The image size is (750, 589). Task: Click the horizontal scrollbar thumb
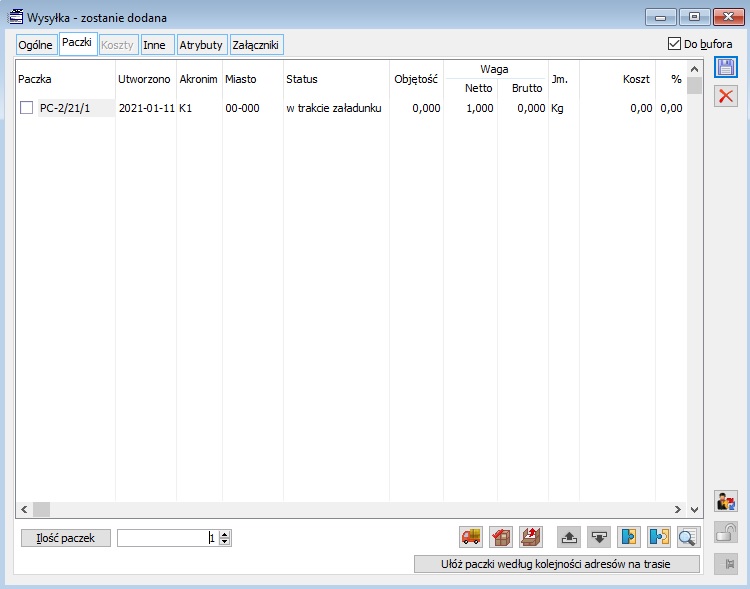[42, 510]
